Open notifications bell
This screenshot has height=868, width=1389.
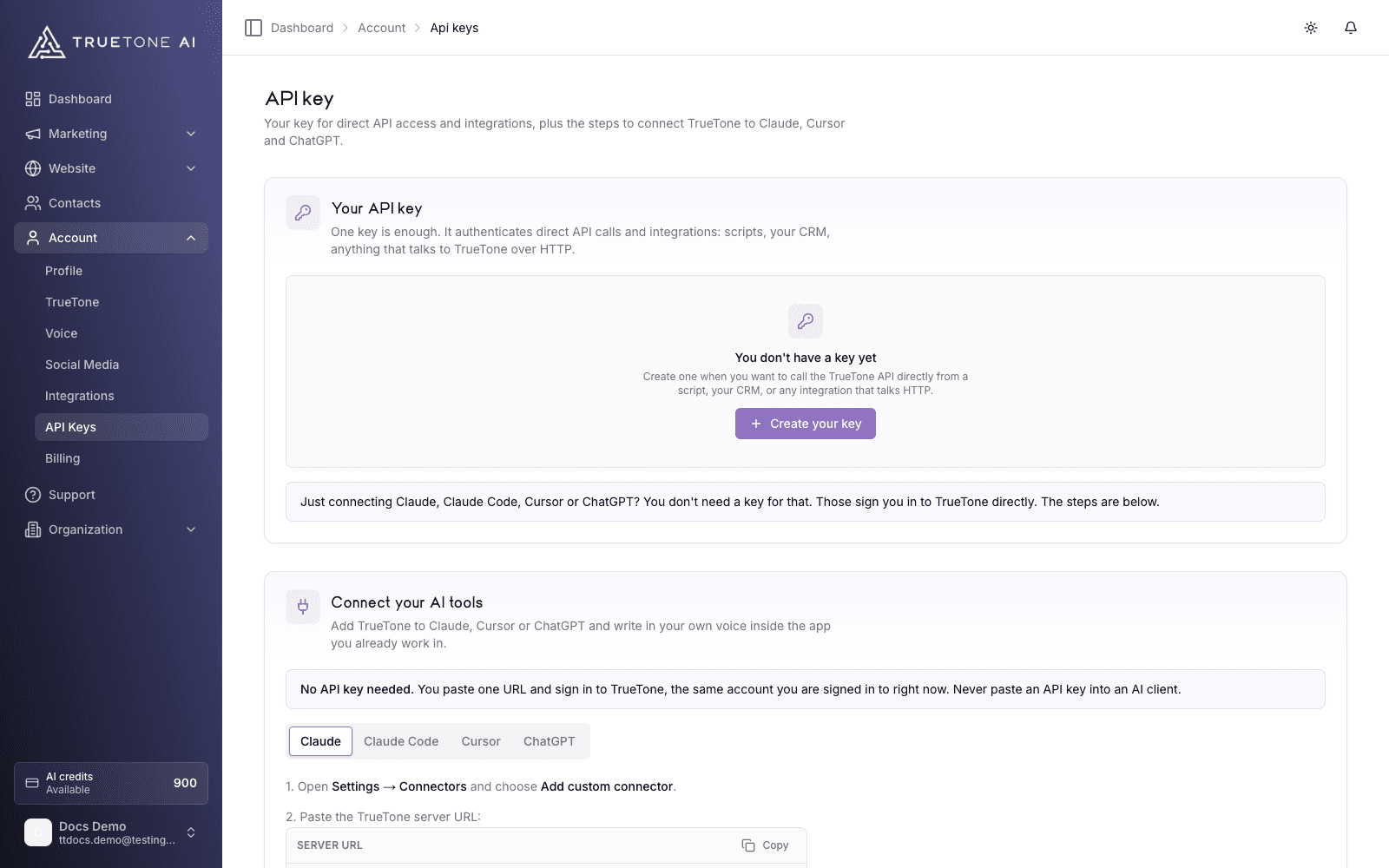[1351, 28]
